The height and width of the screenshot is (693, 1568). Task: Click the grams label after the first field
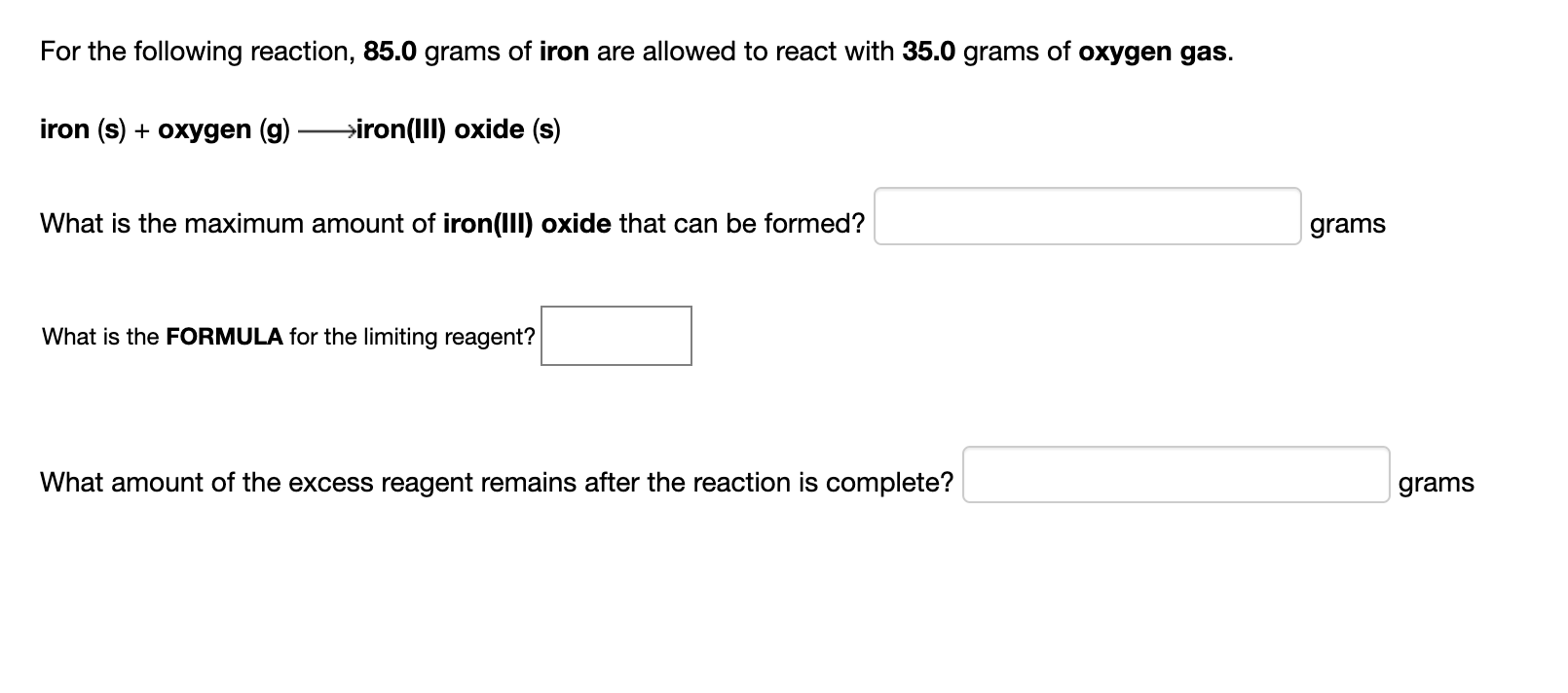(x=1347, y=223)
